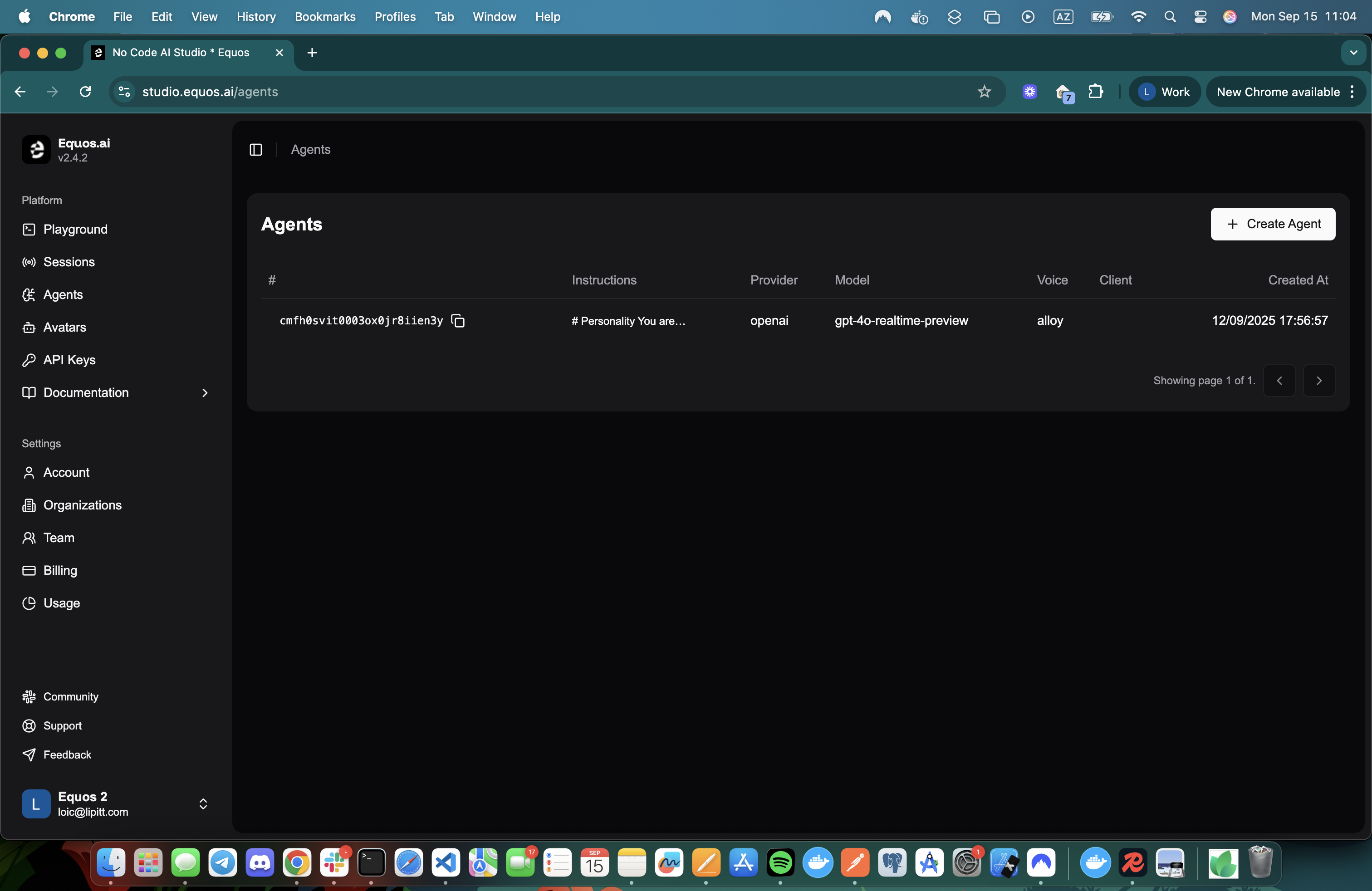Send feedback via Feedback link
This screenshot has height=891, width=1372.
(67, 755)
